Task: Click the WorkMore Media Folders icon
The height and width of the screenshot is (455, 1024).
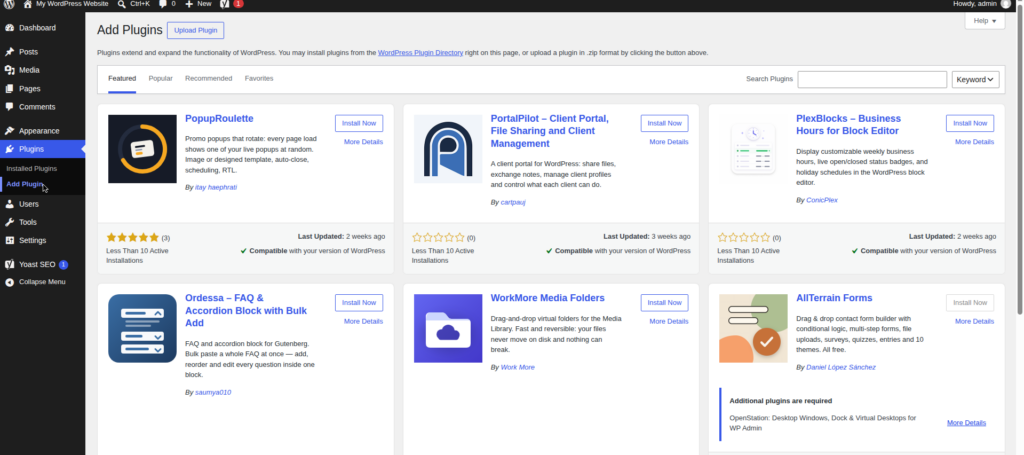Action: [448, 328]
